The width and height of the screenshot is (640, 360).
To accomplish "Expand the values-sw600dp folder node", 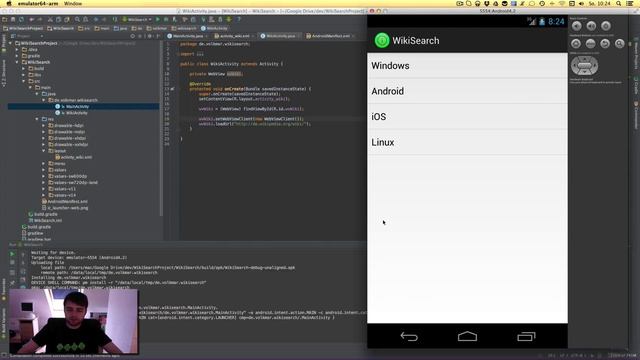I will tap(44, 176).
